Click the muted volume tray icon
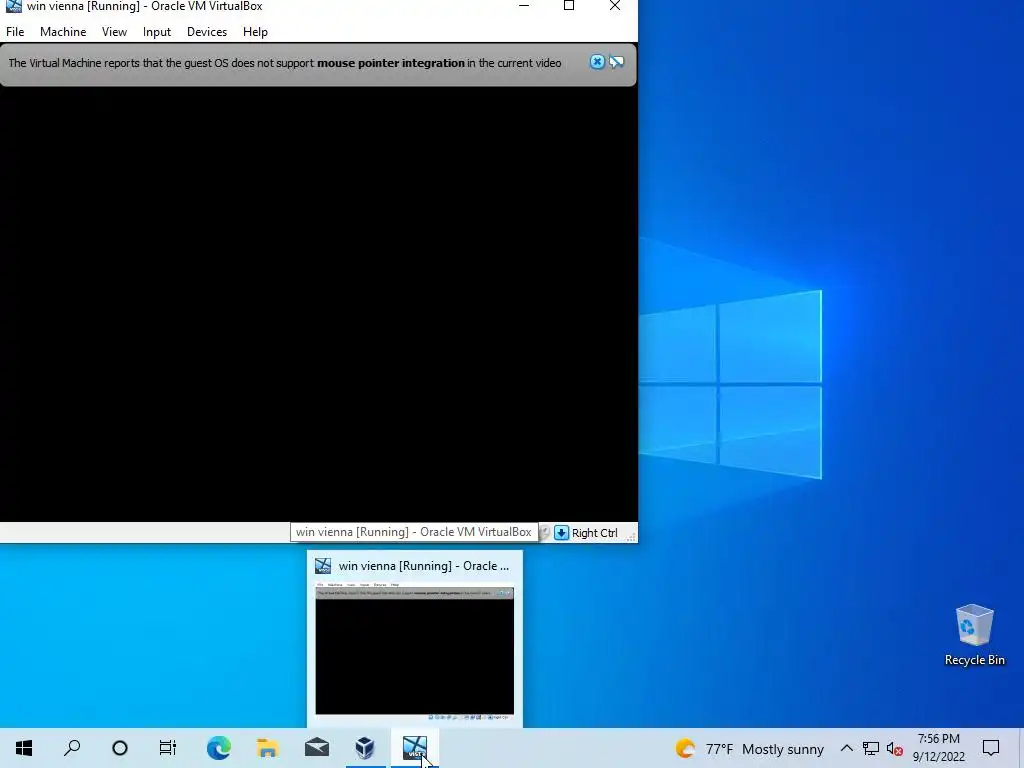The image size is (1024, 768). 895,748
